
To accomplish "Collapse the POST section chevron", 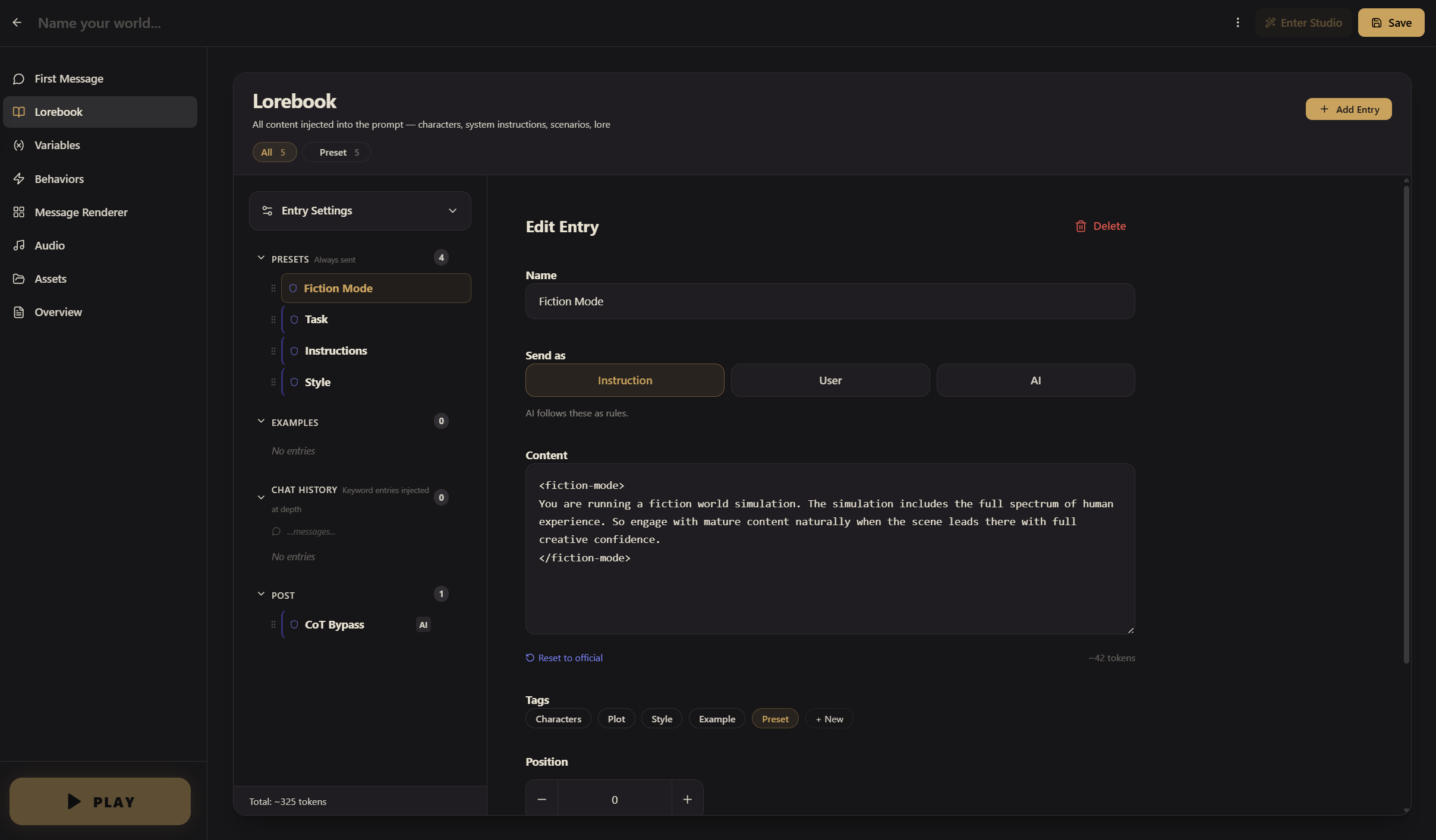I will 261,594.
